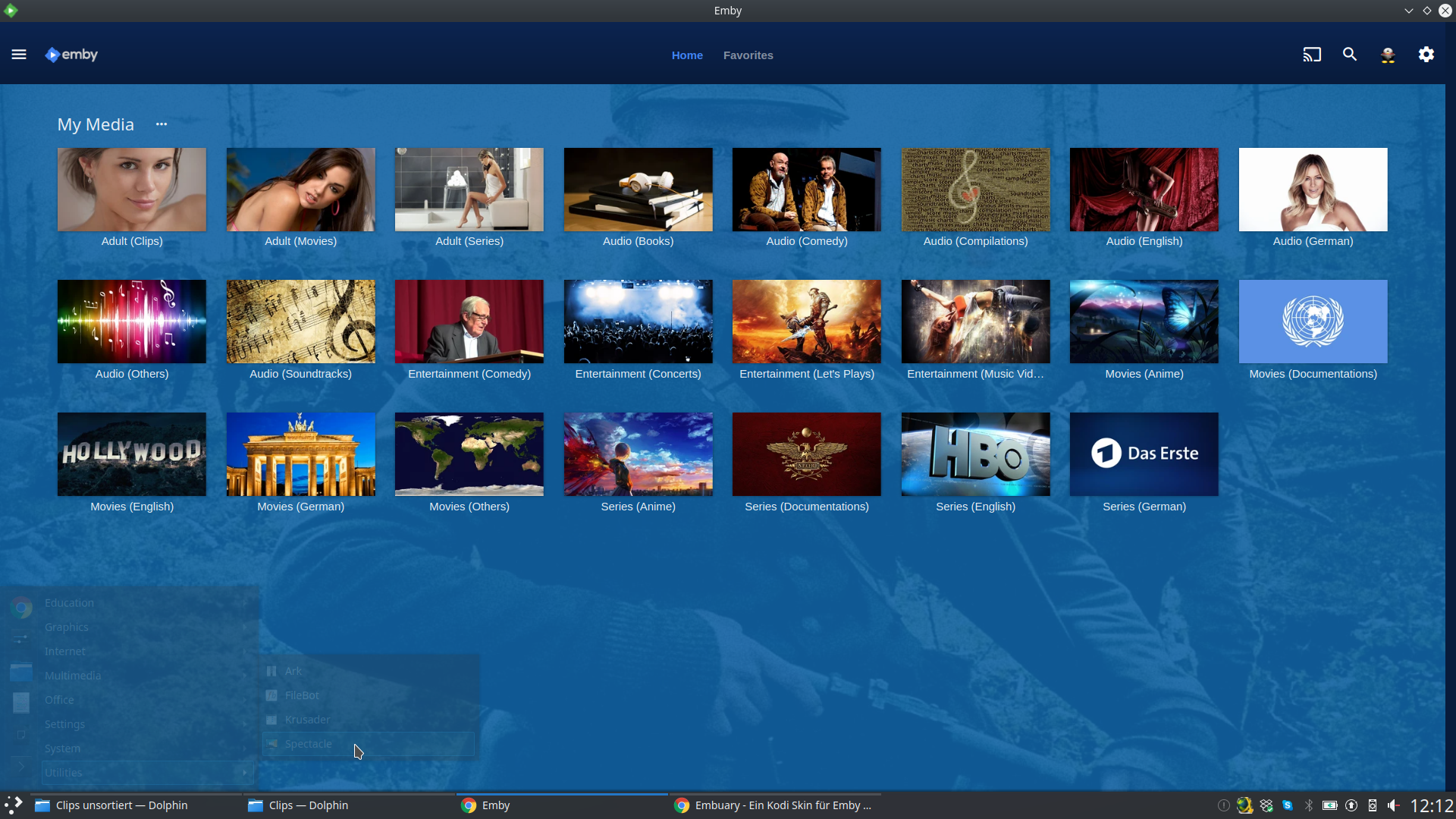Image resolution: width=1456 pixels, height=819 pixels.
Task: Open the hamburger navigation menu
Action: (x=19, y=55)
